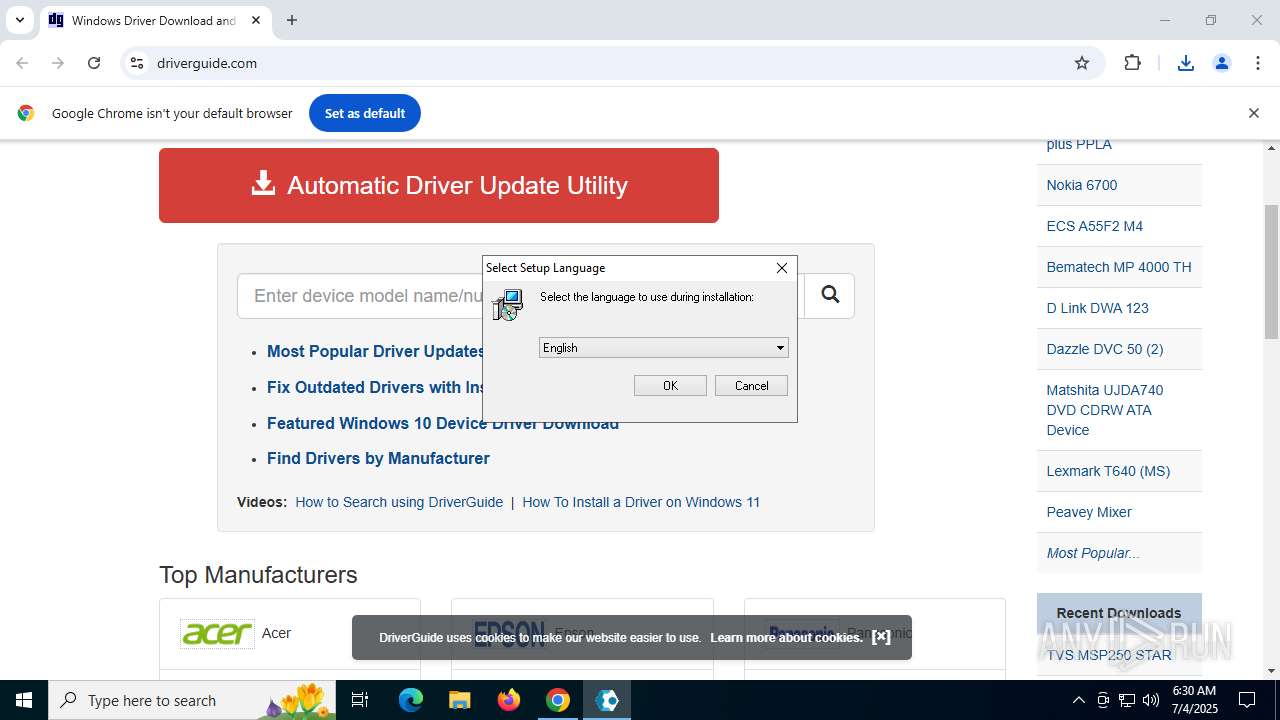This screenshot has width=1280, height=720.
Task: Open ECS A55F2 M4 driver link
Action: (x=1094, y=226)
